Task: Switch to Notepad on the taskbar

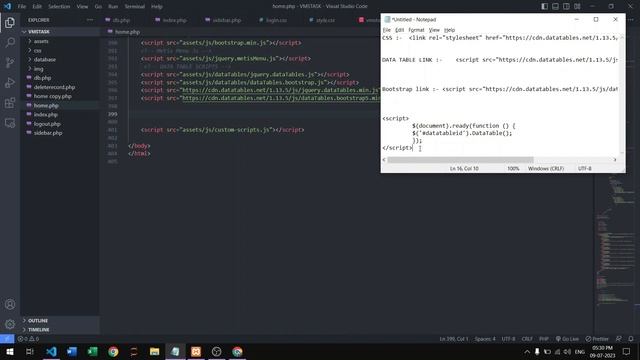Action: [x=175, y=351]
